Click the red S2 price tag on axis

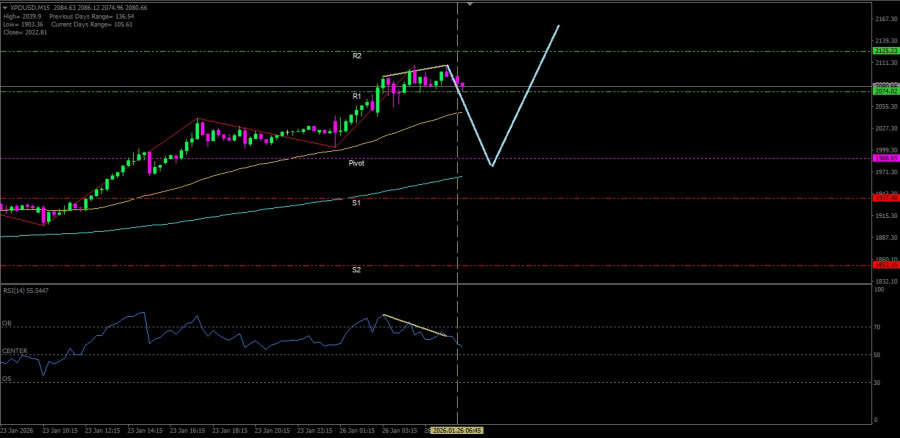(884, 265)
